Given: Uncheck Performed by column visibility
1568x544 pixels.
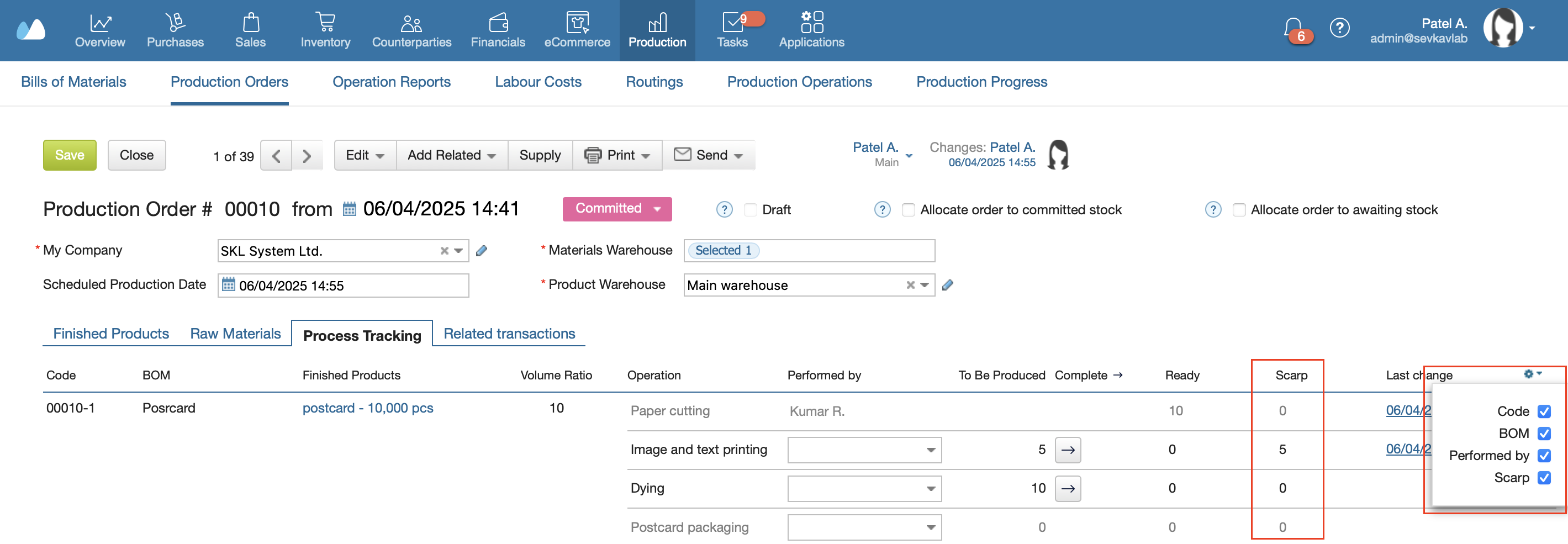Looking at the screenshot, I should [1544, 456].
